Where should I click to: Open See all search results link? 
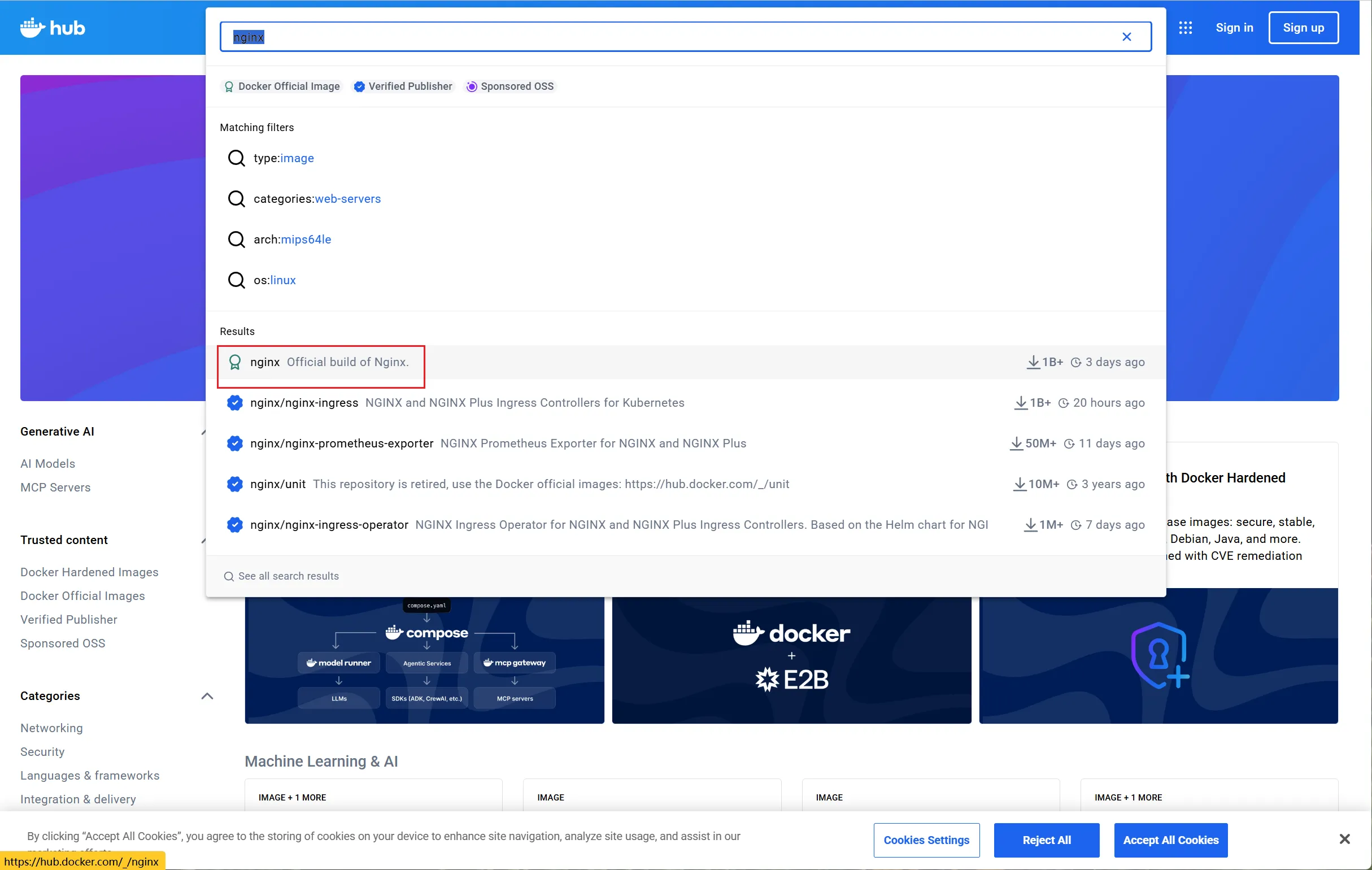[x=288, y=576]
